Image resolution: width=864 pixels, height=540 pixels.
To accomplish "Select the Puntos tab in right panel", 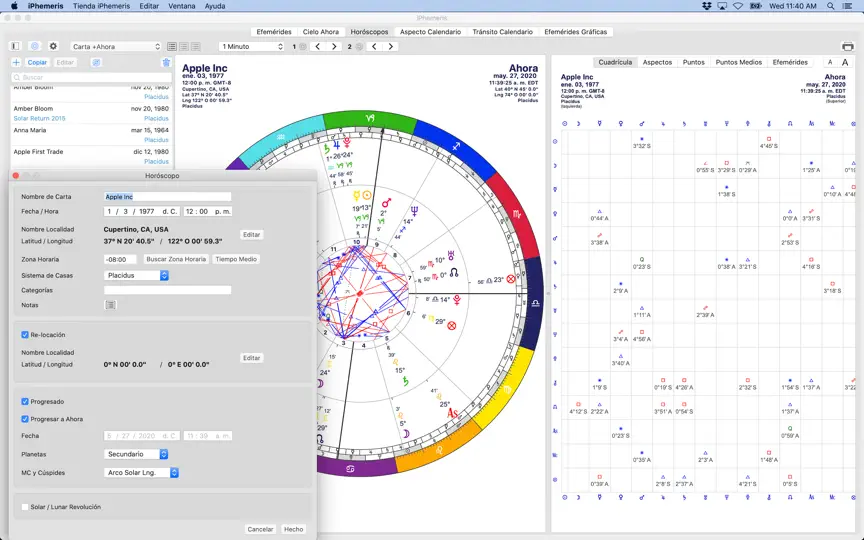I will pyautogui.click(x=694, y=62).
